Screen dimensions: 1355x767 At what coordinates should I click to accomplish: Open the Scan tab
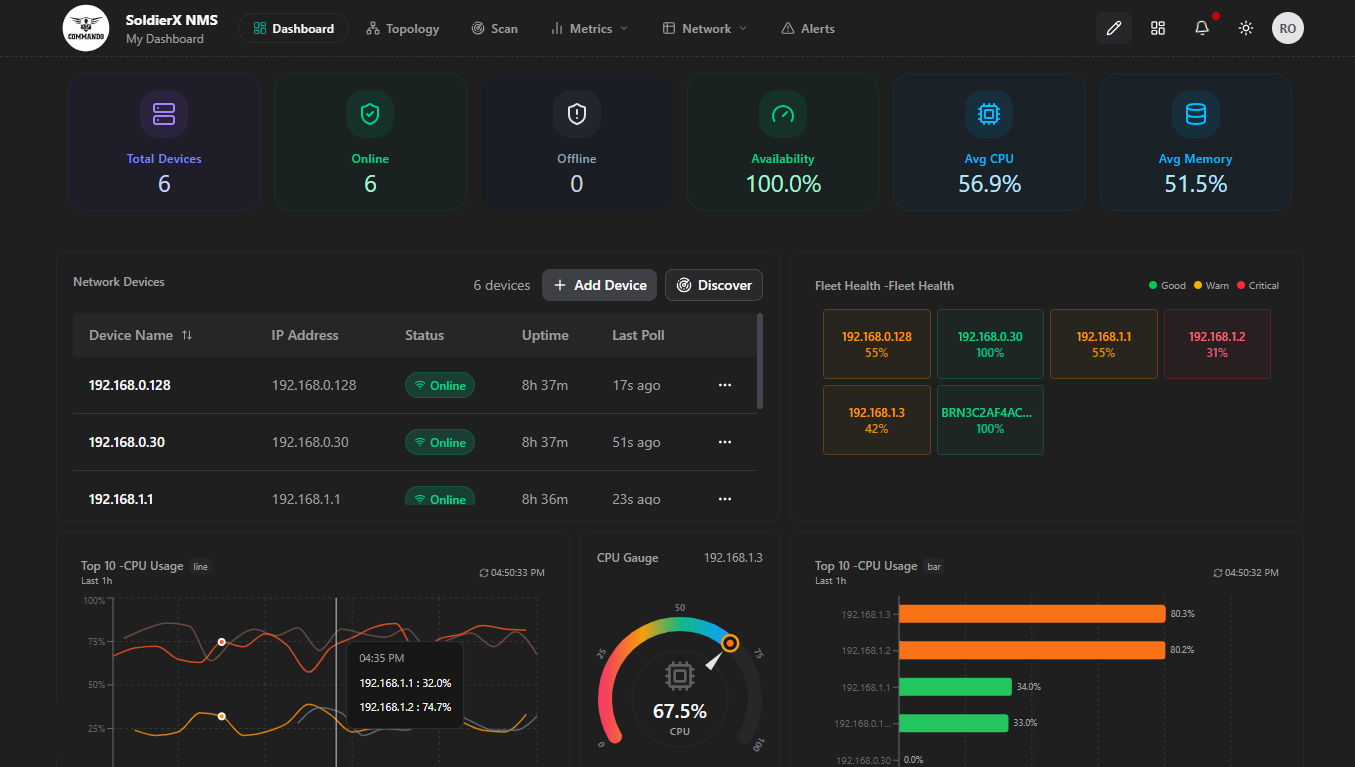pos(495,28)
